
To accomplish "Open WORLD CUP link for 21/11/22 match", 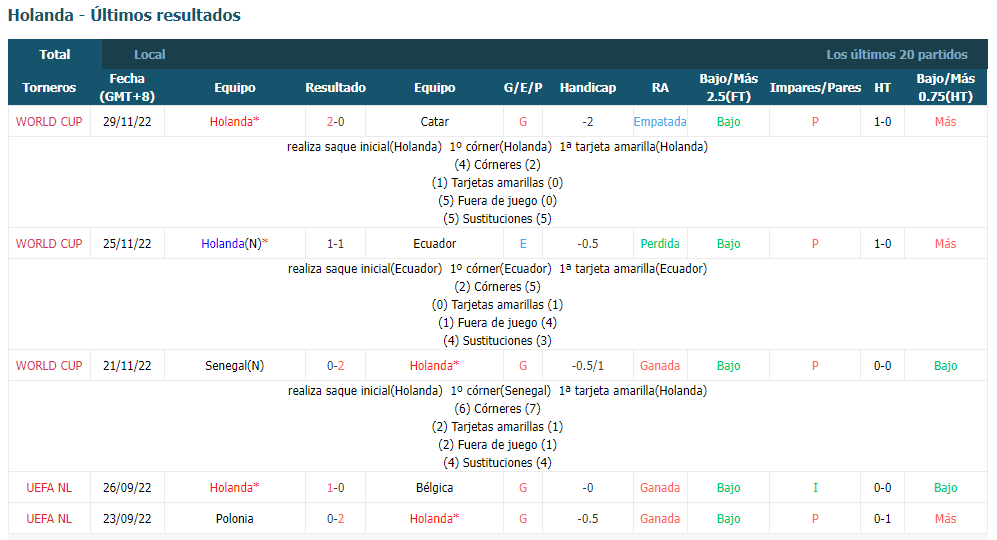I will (49, 366).
